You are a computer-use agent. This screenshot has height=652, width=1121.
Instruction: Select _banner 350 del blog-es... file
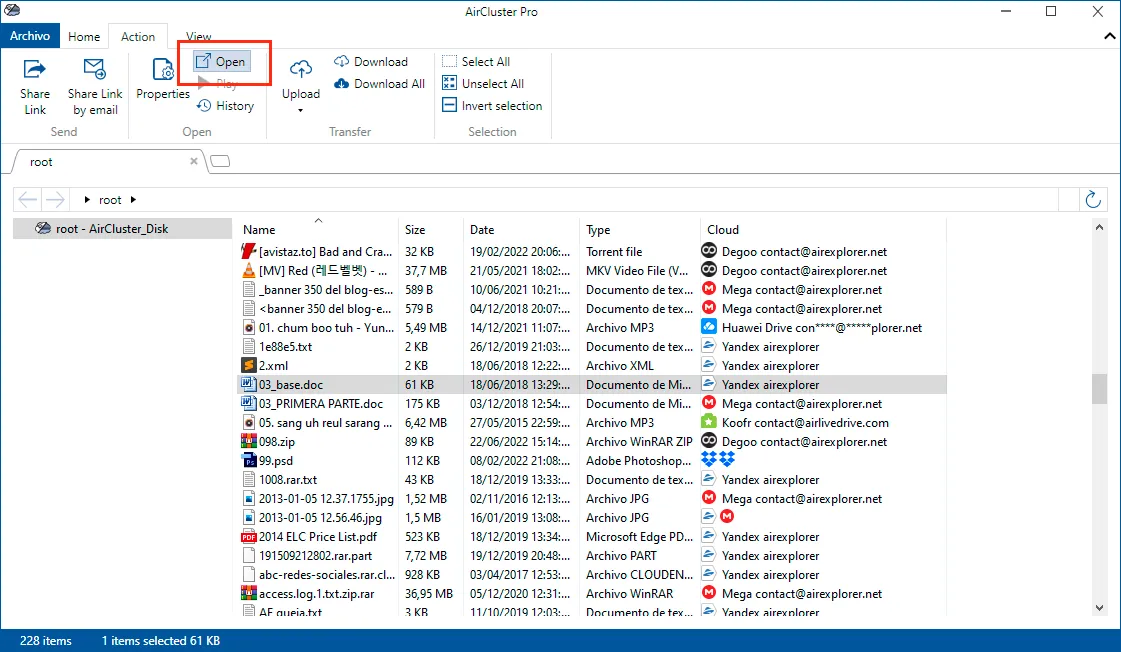pos(326,290)
